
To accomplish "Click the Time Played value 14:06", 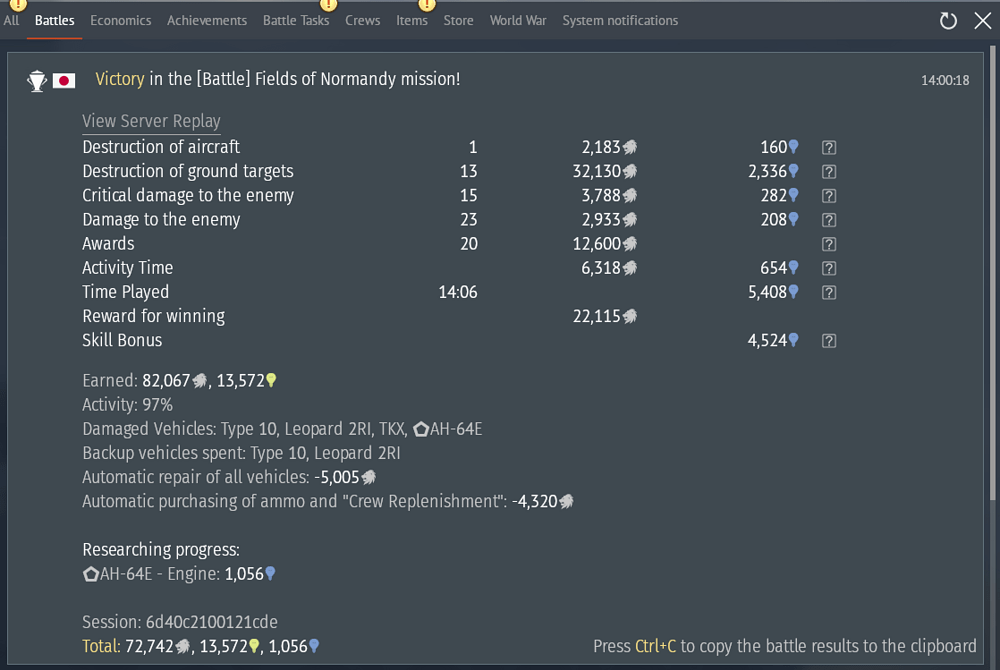I will (458, 292).
